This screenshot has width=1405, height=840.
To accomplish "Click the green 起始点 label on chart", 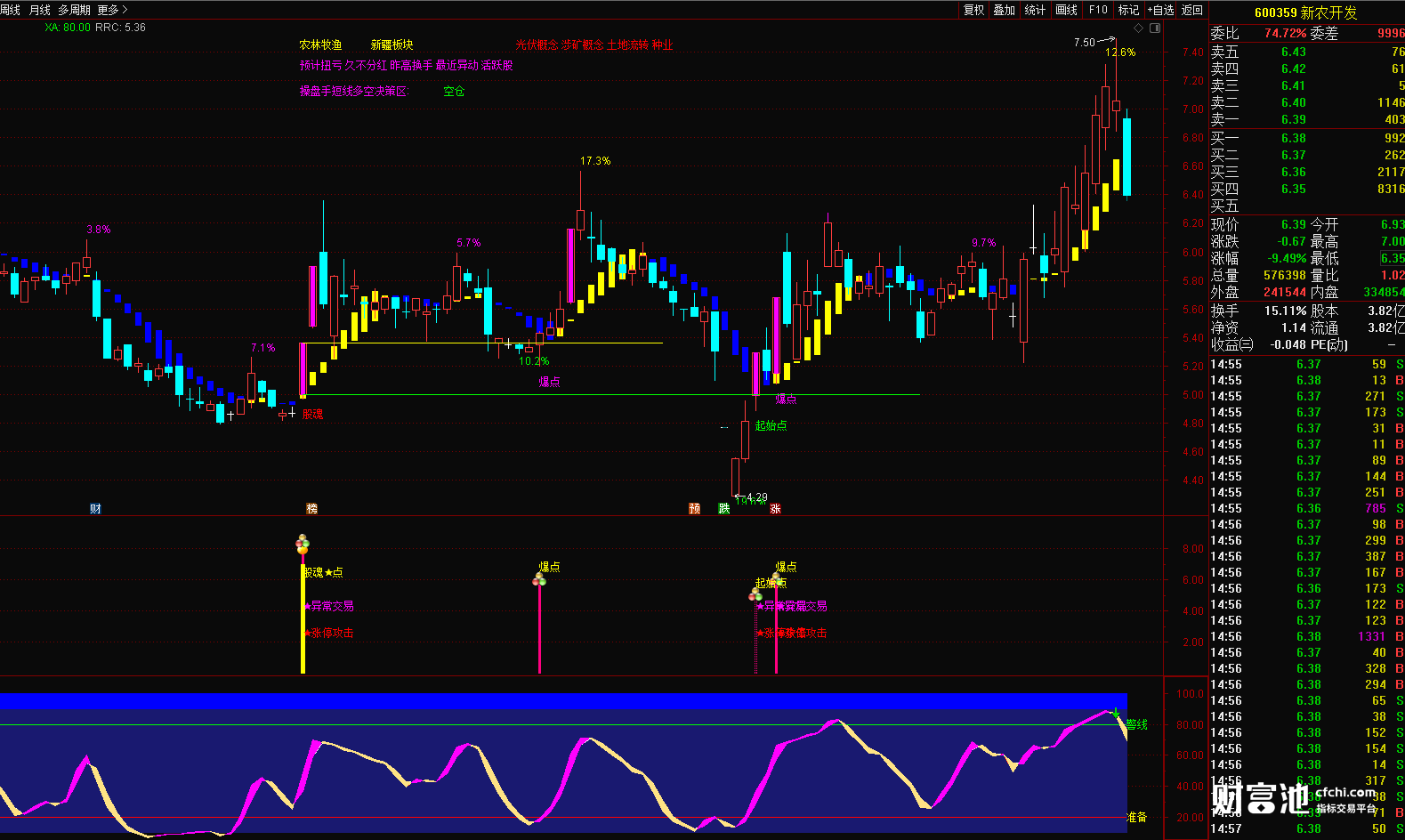I will point(771,425).
